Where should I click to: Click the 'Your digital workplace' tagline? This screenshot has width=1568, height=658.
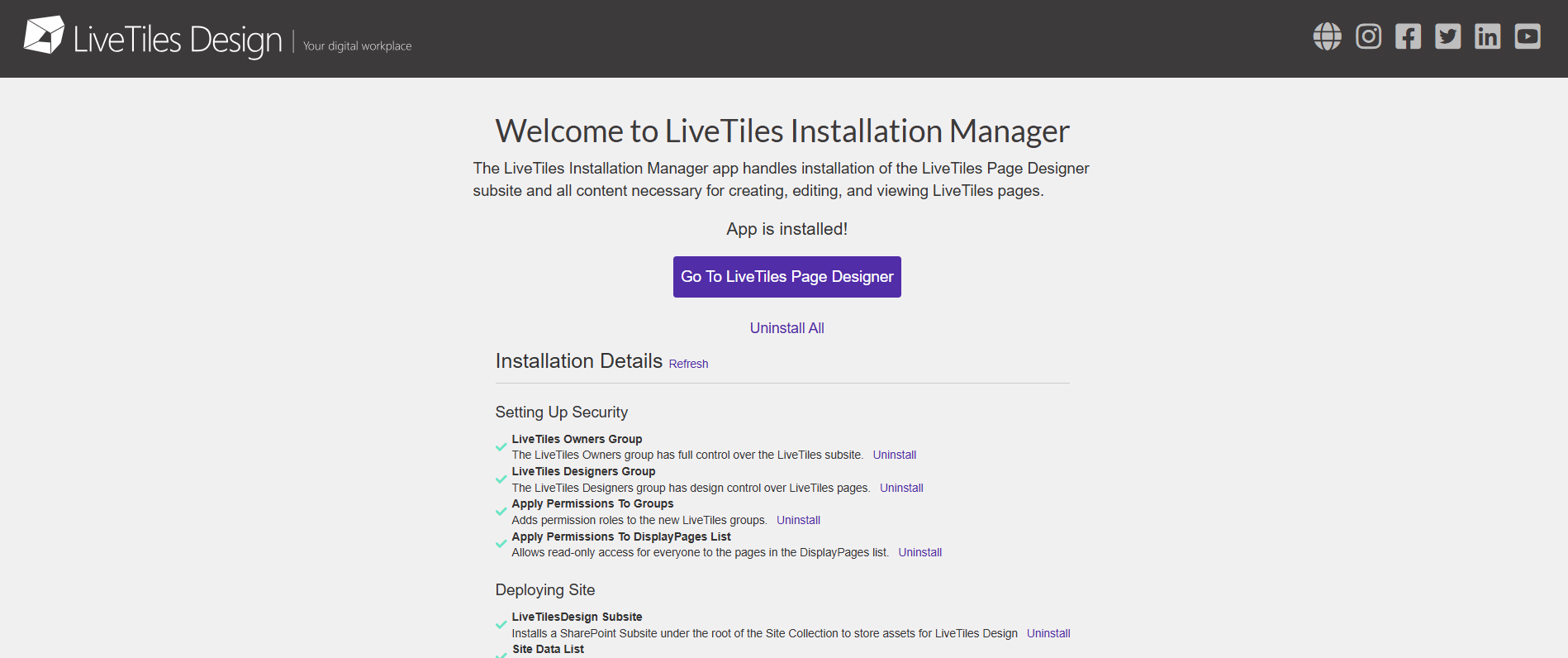pyautogui.click(x=357, y=46)
